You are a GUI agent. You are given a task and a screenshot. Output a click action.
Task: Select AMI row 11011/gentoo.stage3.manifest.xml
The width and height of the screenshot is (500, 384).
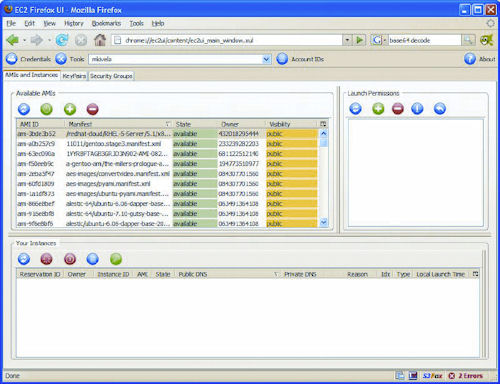167,144
